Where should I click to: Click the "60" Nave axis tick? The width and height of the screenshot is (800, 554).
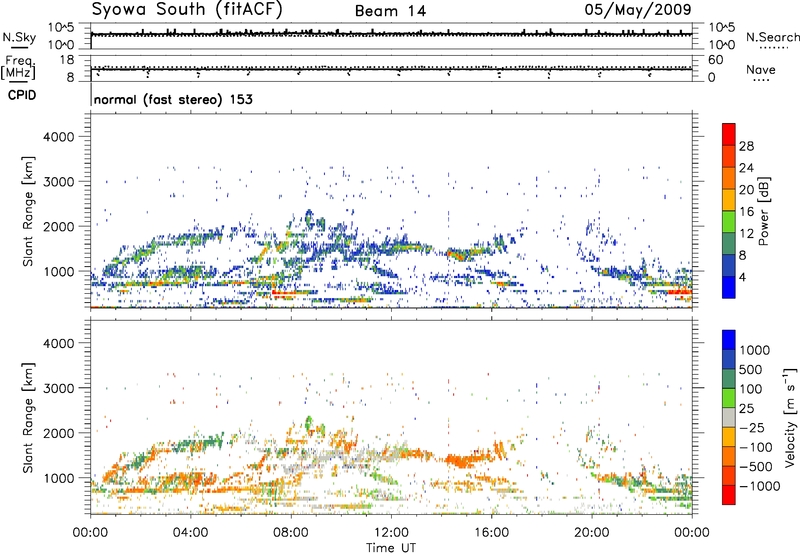[716, 60]
